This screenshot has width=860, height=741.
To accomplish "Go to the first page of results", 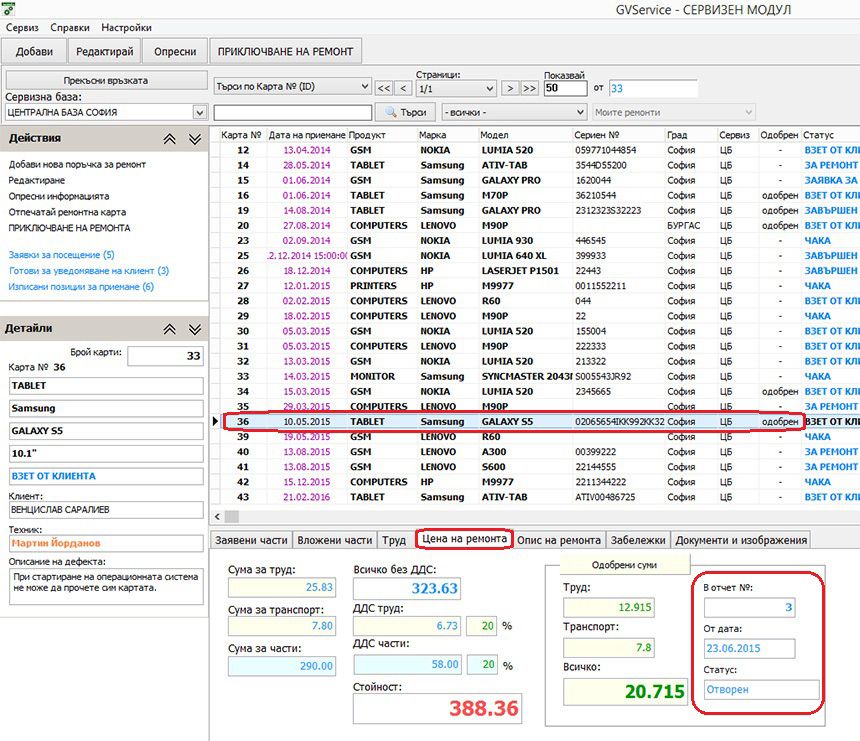I will point(383,88).
